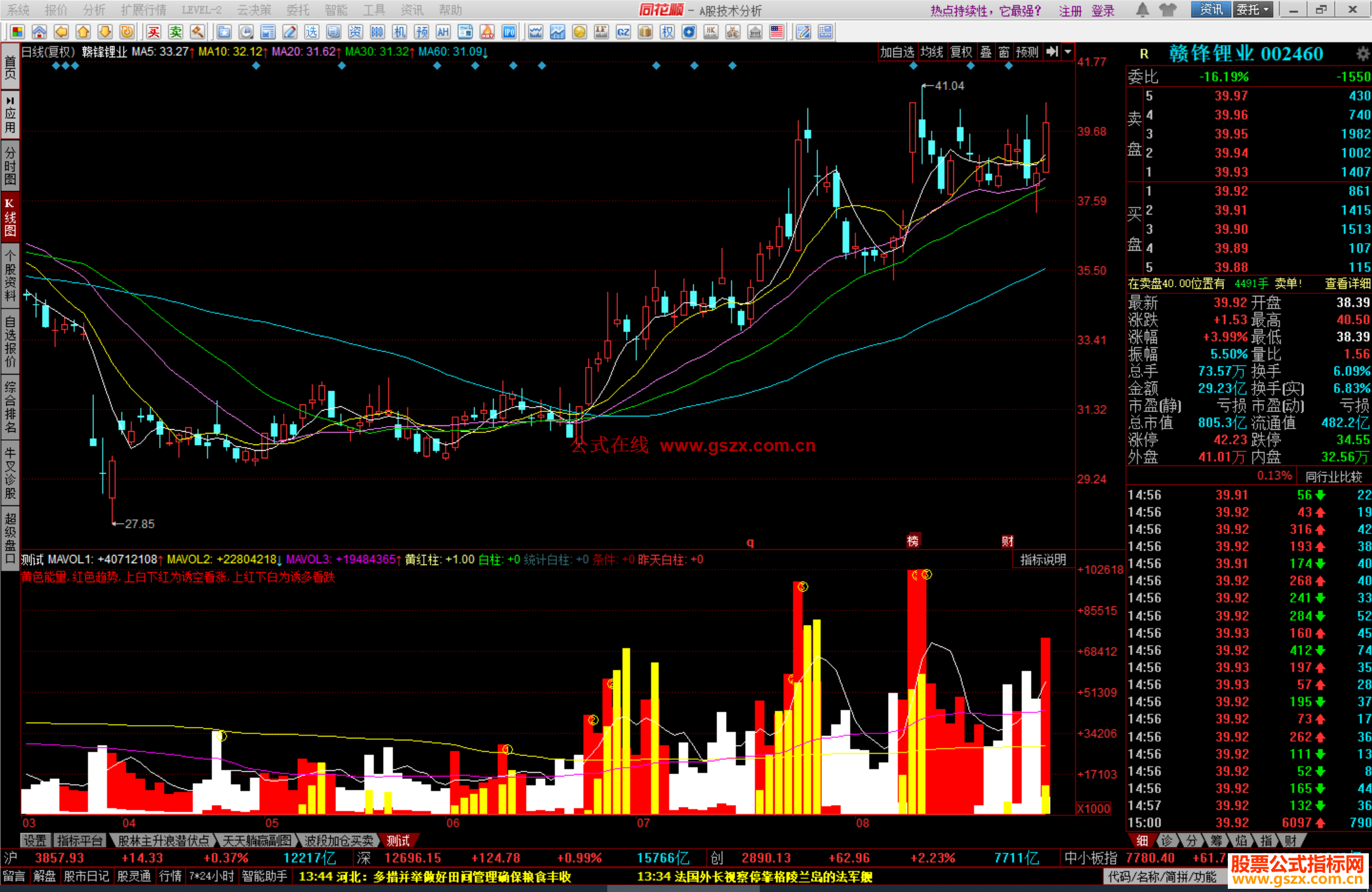Toggle 复权 price adjustment button

[961, 52]
